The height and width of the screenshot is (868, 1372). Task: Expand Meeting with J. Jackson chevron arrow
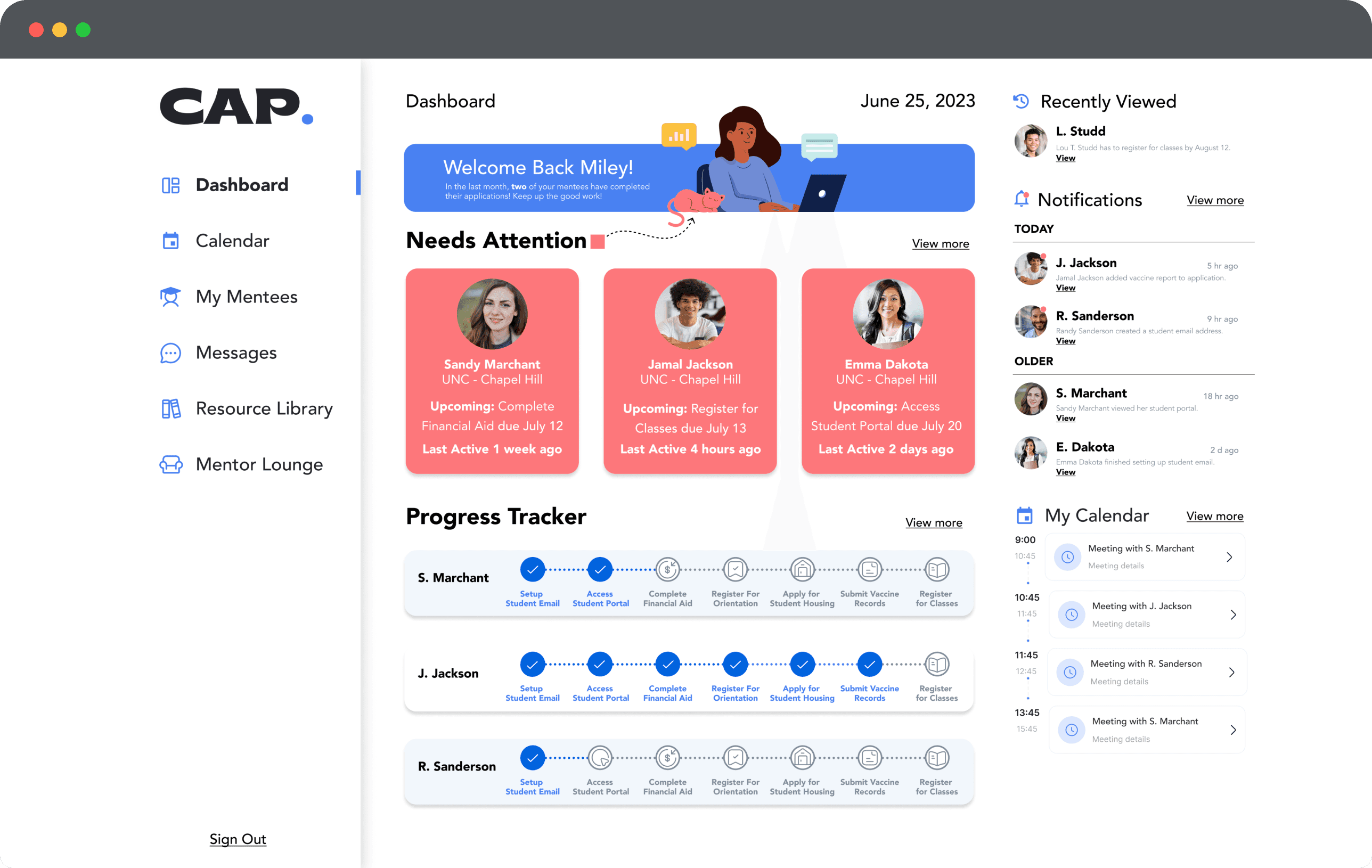click(x=1232, y=615)
